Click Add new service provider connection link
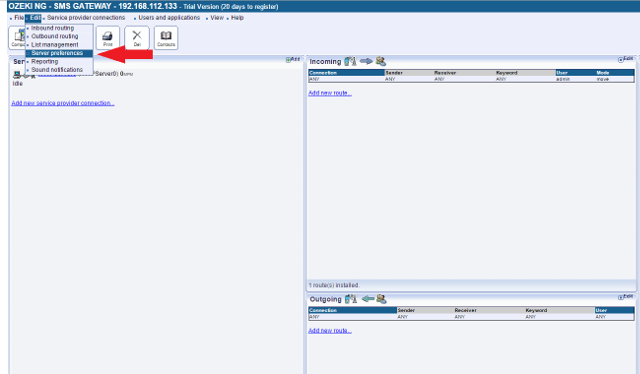The width and height of the screenshot is (640, 374). pyautogui.click(x=63, y=103)
